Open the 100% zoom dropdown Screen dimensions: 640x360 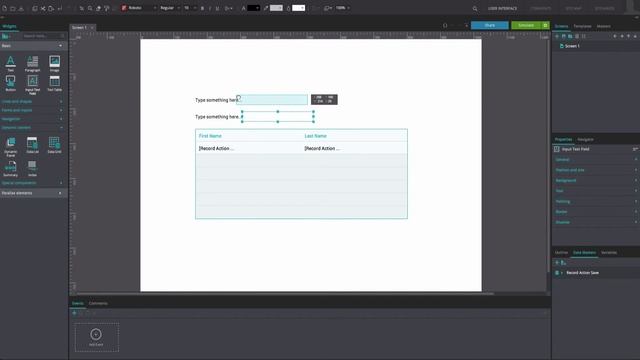pos(342,8)
